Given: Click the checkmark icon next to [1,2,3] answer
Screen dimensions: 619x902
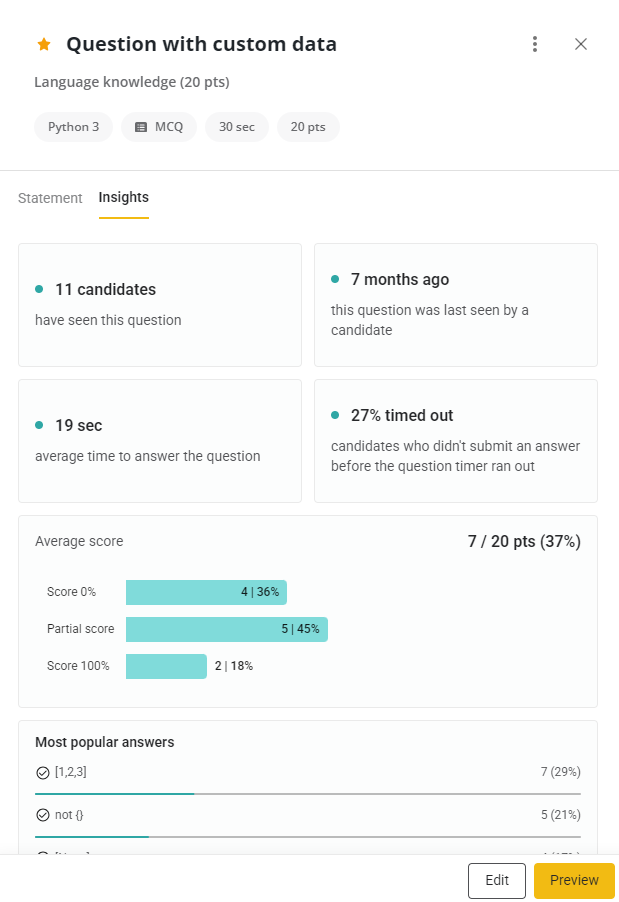Looking at the screenshot, I should (41, 772).
